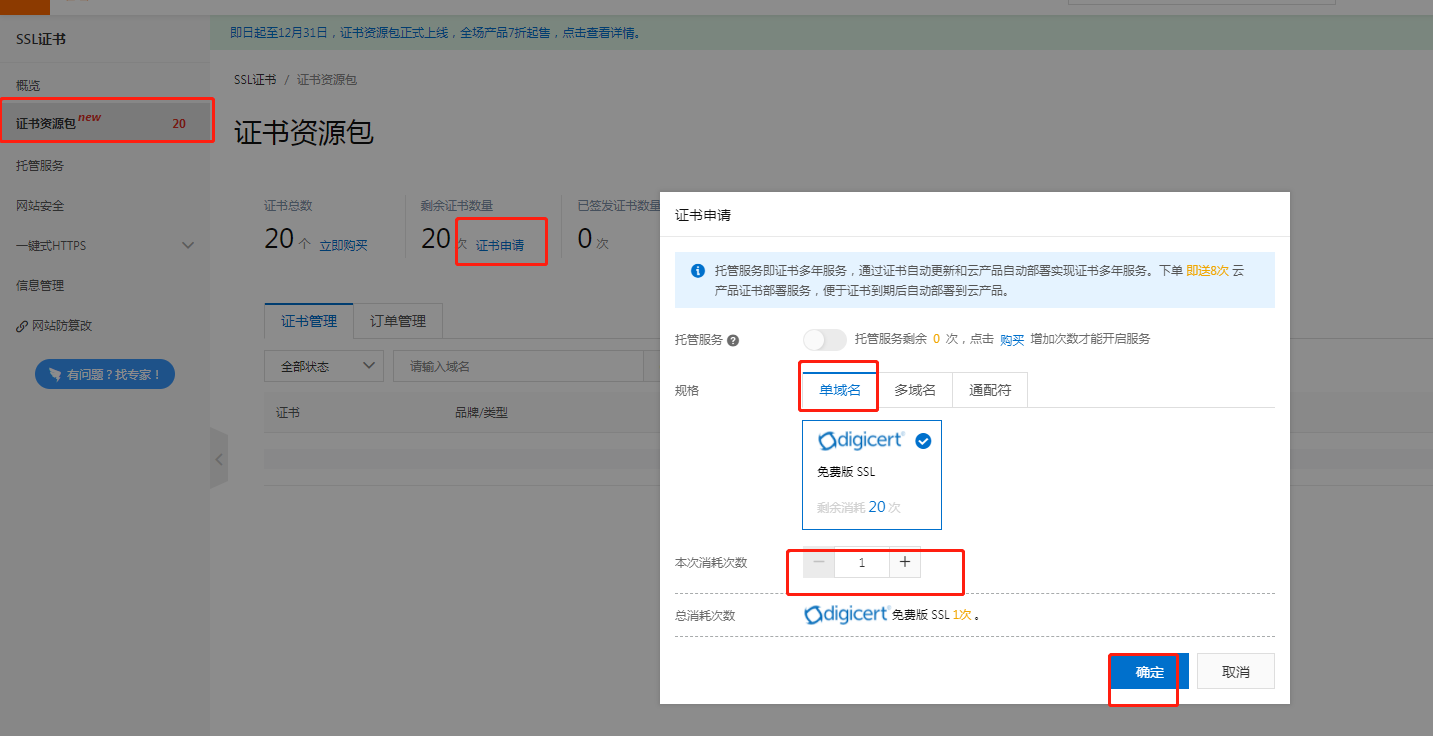Select the Digicert 免费版 SSL card
Viewport: 1433px width, 736px height.
pos(872,475)
